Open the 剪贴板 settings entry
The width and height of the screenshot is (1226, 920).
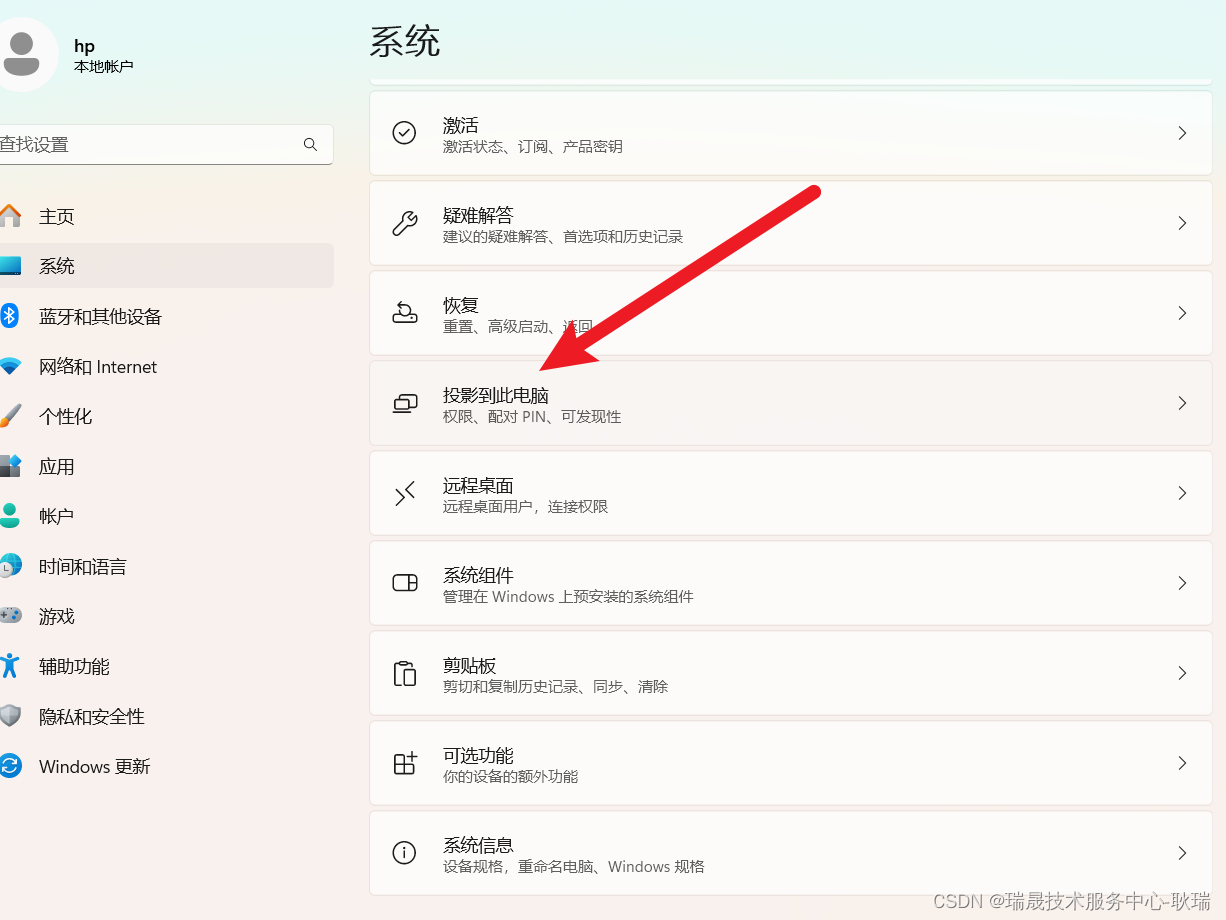[791, 673]
